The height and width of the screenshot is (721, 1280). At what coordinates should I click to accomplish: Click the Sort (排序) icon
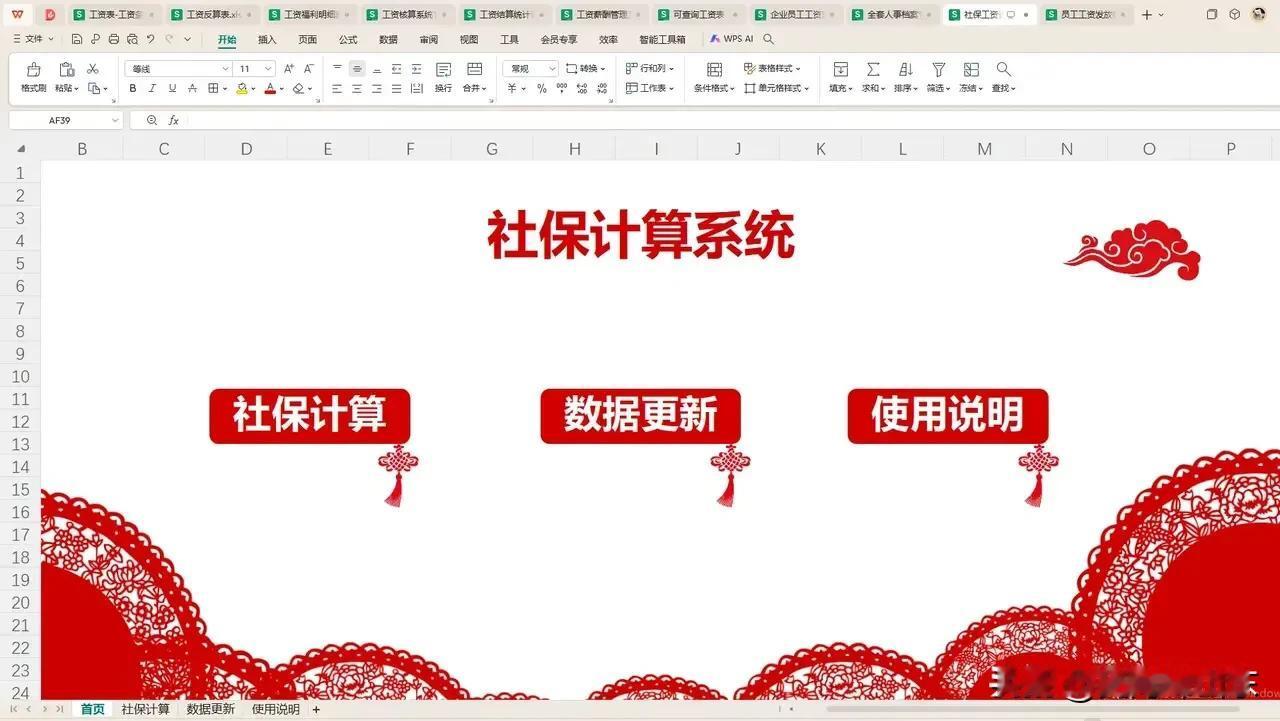point(906,69)
